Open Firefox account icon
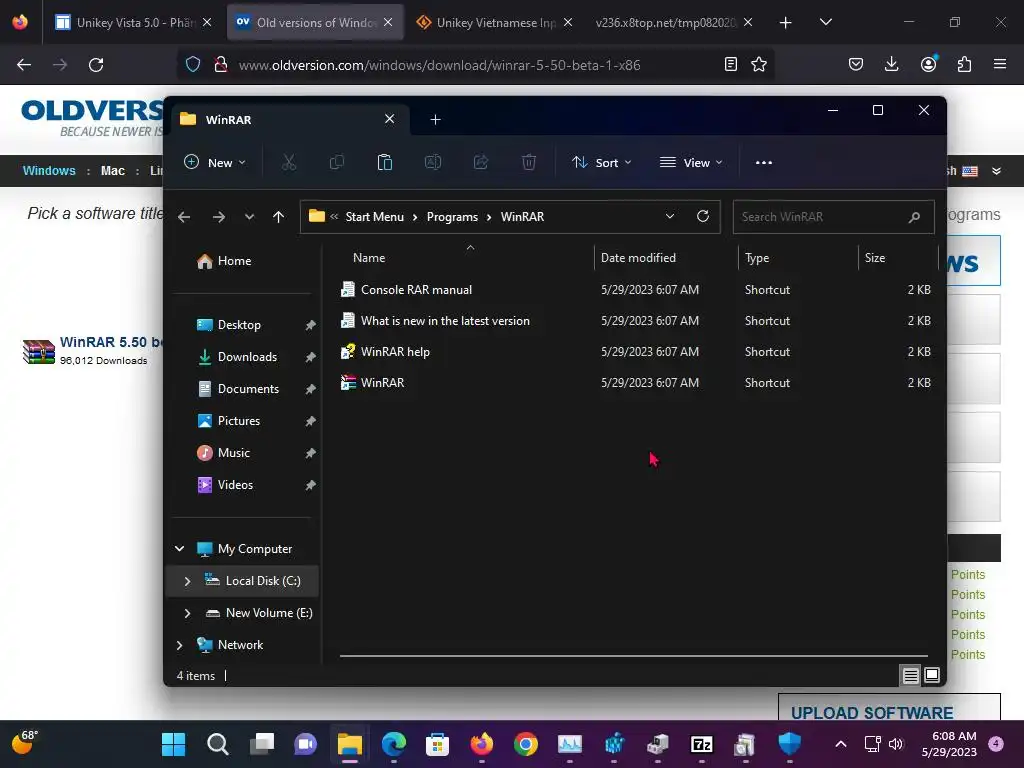Screen dimensions: 1024x768 click(x=928, y=64)
